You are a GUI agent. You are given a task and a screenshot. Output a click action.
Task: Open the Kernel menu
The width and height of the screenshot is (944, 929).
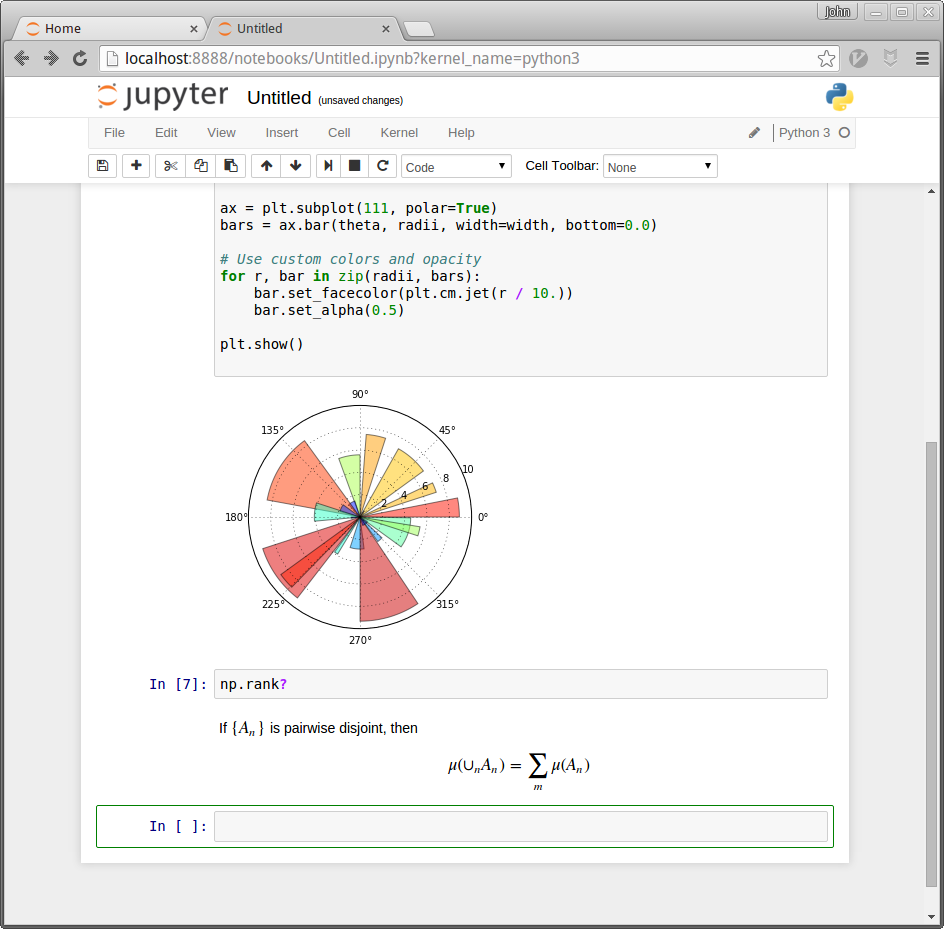pyautogui.click(x=399, y=133)
